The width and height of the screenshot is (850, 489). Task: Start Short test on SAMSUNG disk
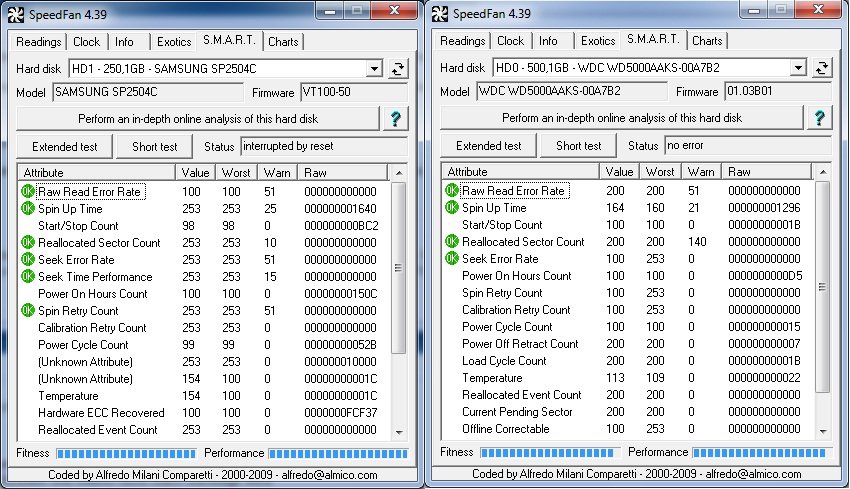click(x=154, y=147)
